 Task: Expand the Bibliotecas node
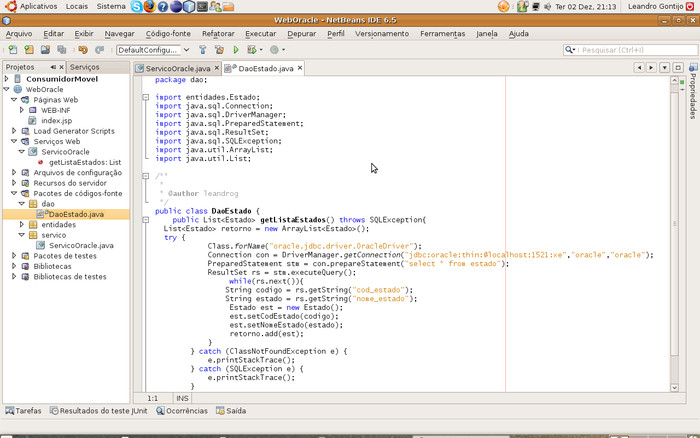pyautogui.click(x=14, y=266)
